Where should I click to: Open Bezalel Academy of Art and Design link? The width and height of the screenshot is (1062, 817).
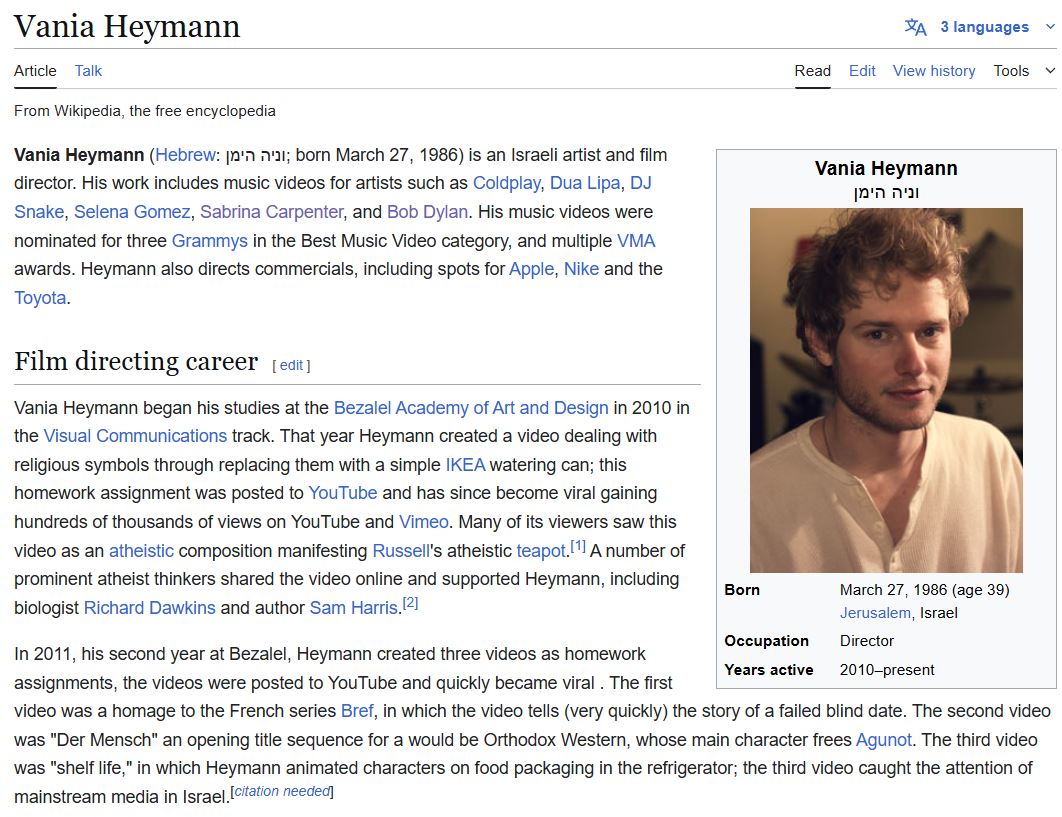[471, 408]
